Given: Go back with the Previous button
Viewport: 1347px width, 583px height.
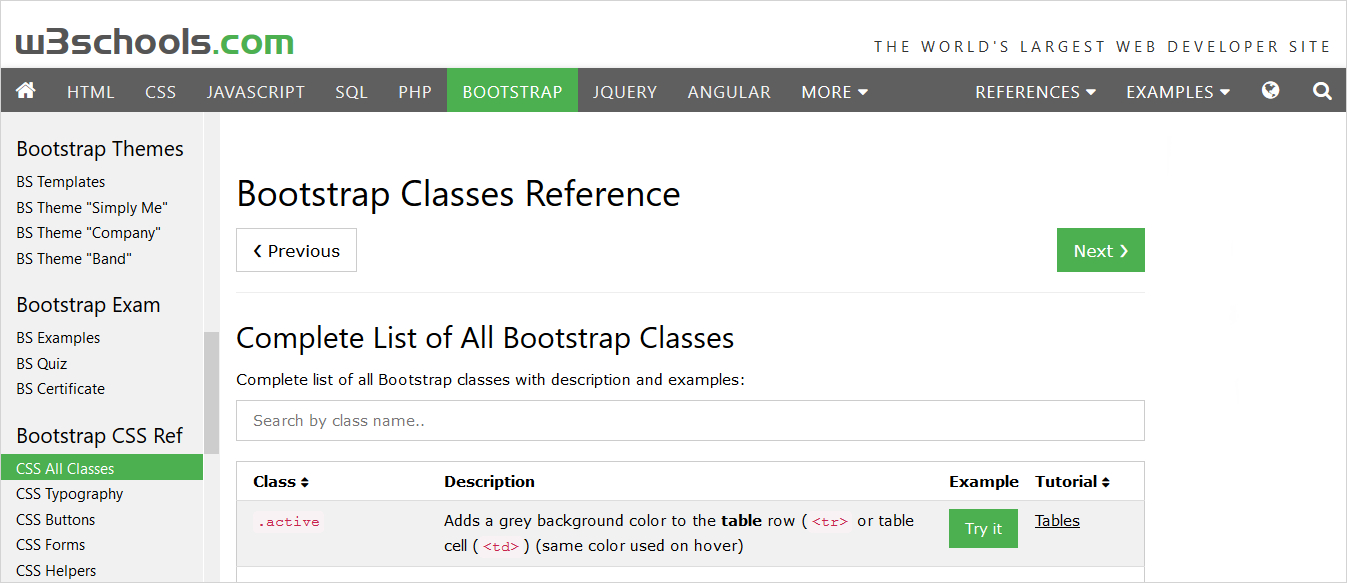Looking at the screenshot, I should click(x=296, y=251).
